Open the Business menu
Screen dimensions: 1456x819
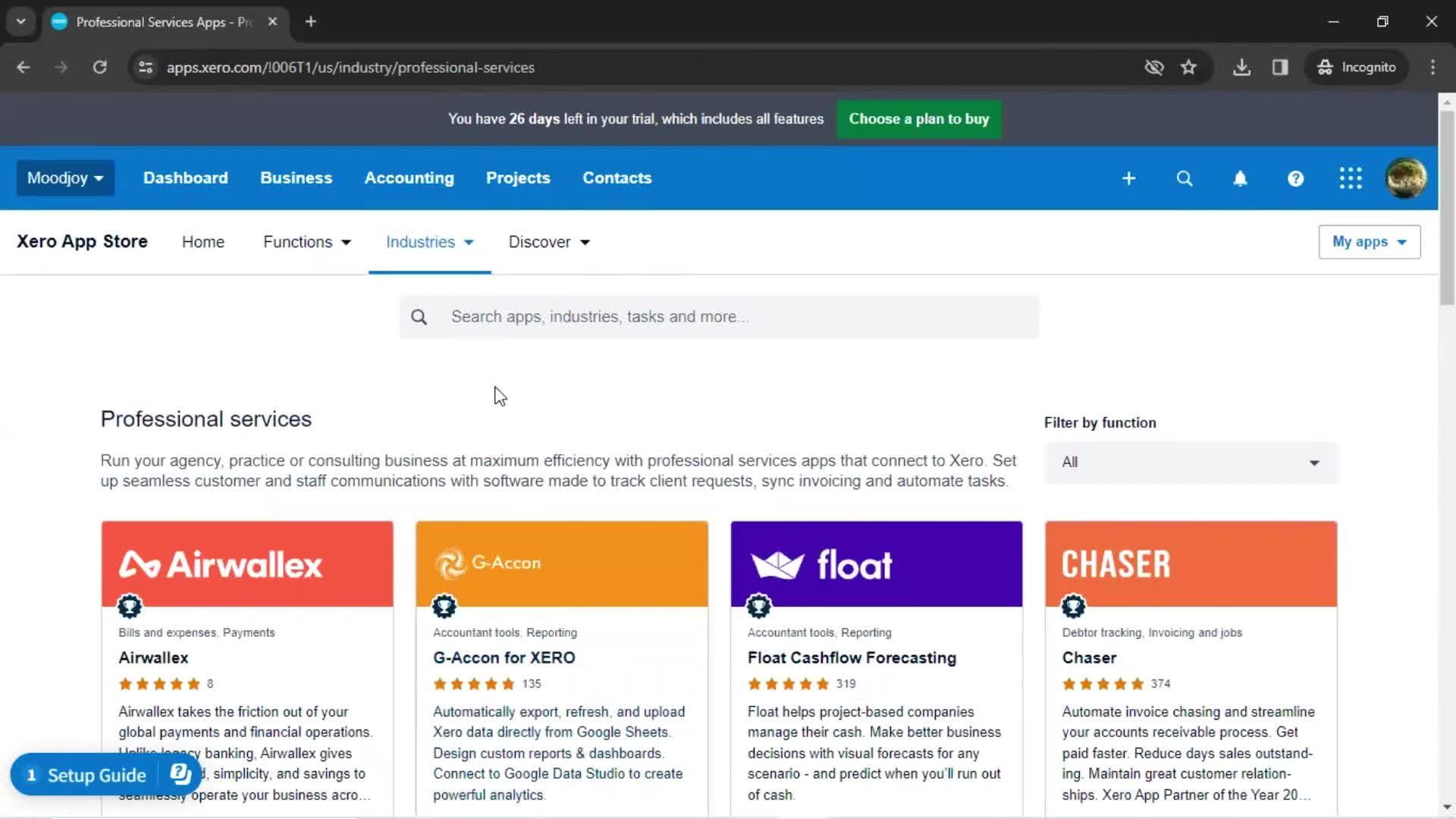click(296, 178)
